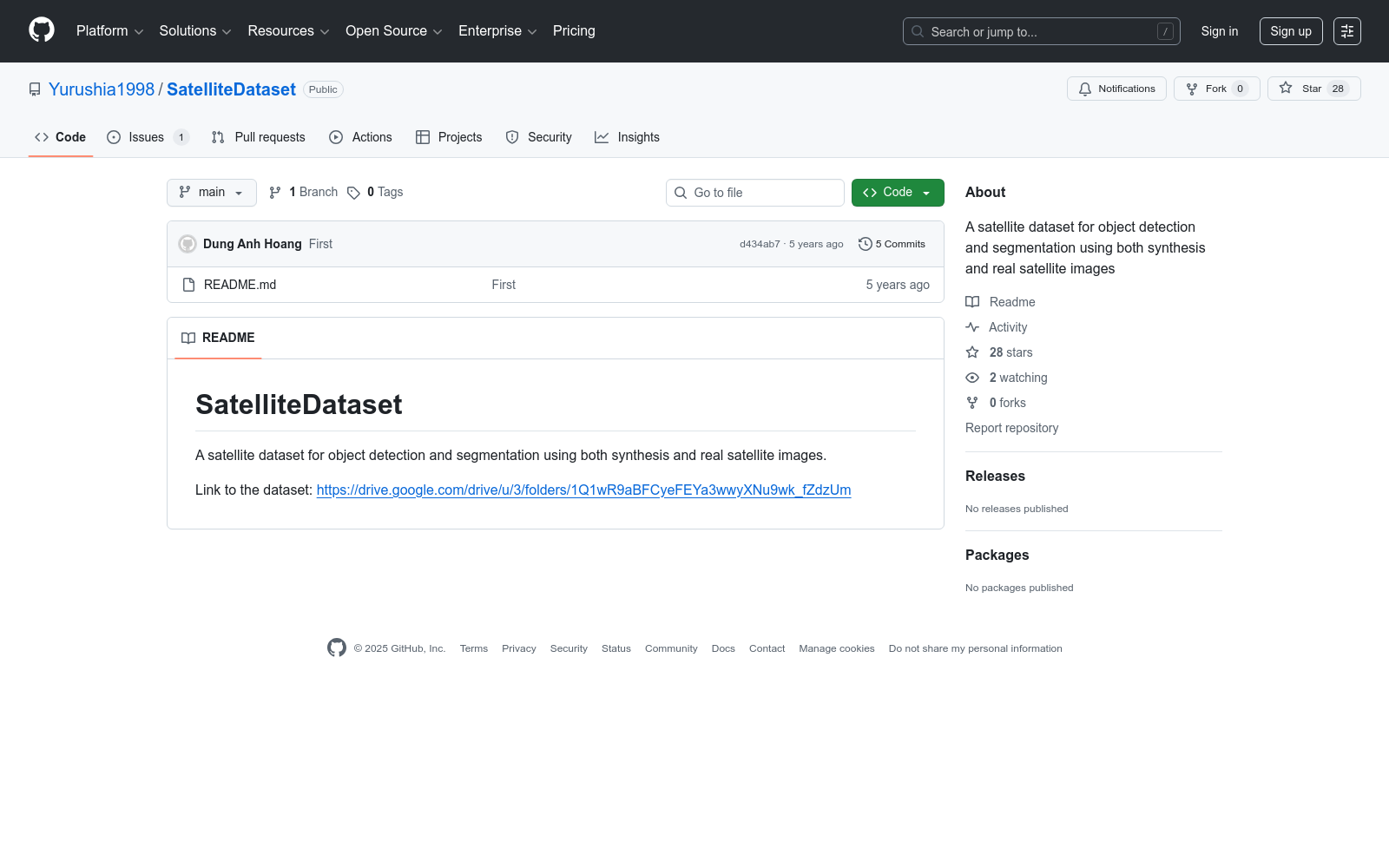
Task: Open the Actions tab
Action: coord(360,137)
